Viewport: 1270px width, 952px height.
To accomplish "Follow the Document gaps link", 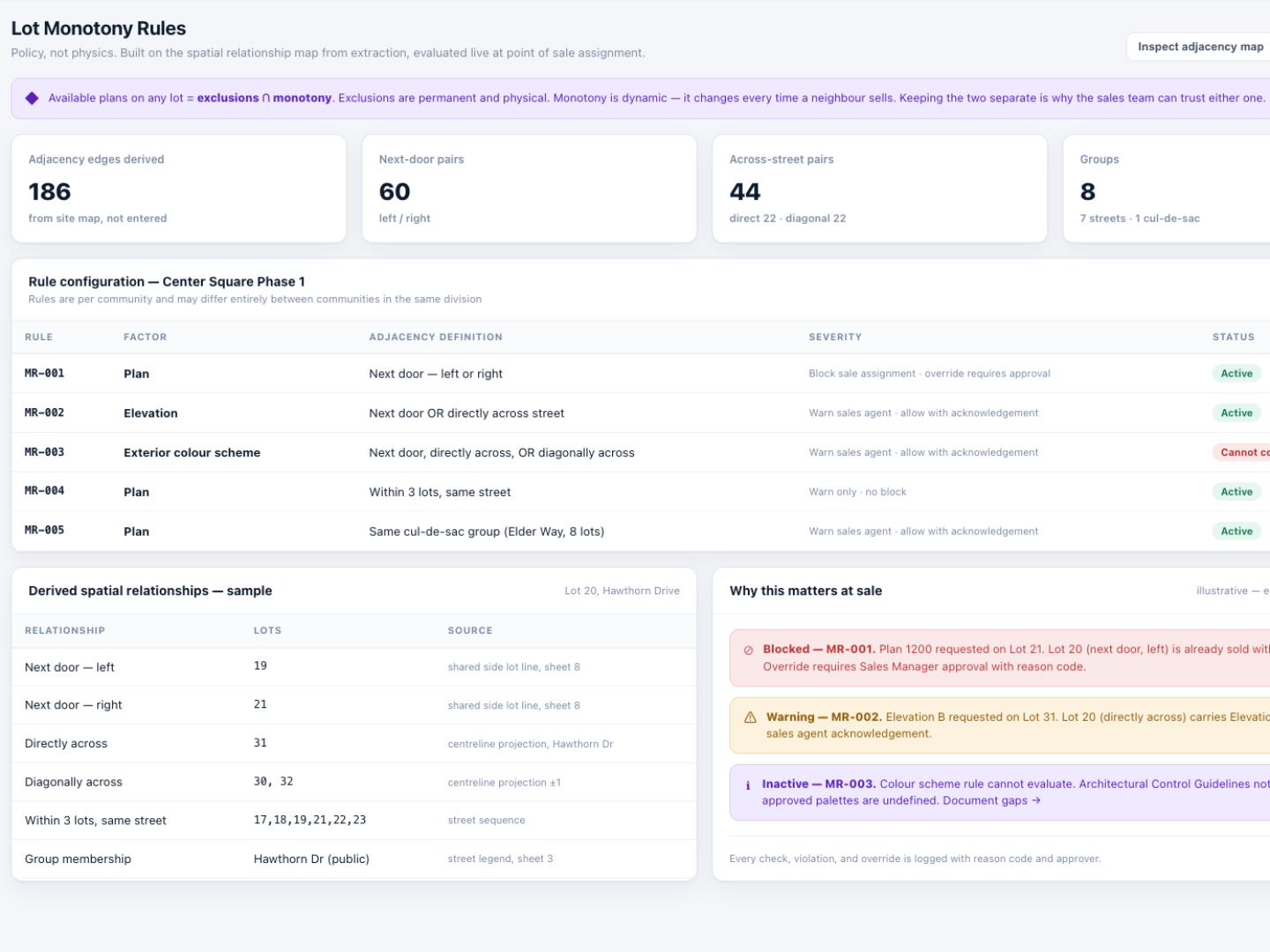I will pos(991,800).
